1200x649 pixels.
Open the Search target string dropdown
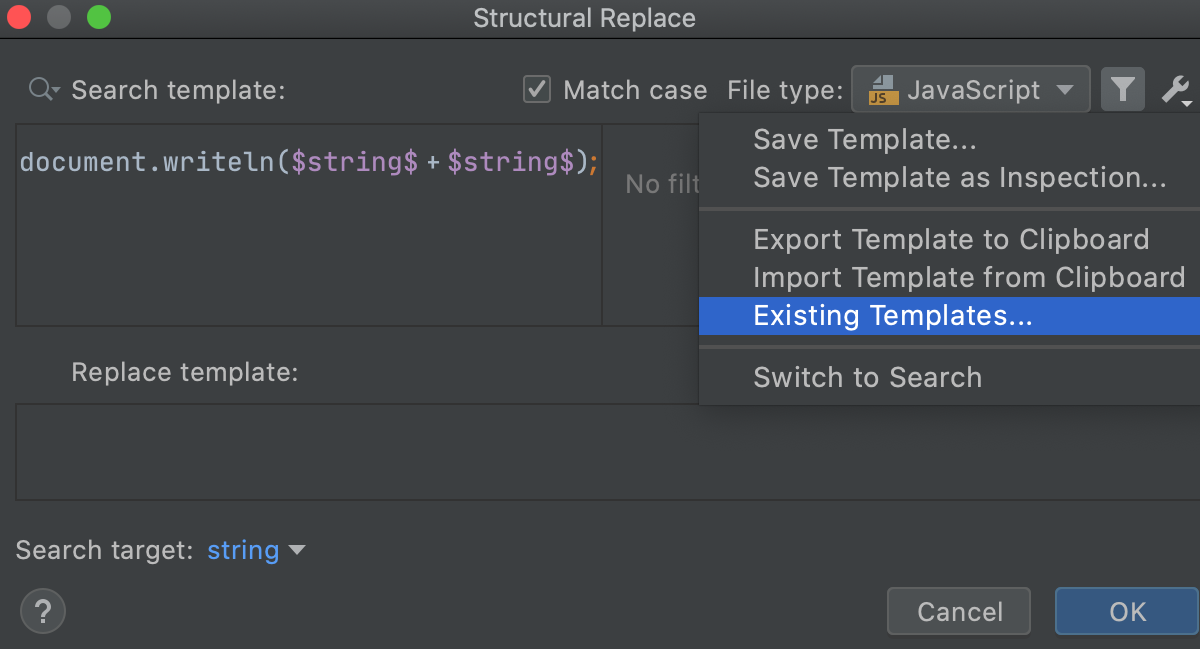coord(256,550)
